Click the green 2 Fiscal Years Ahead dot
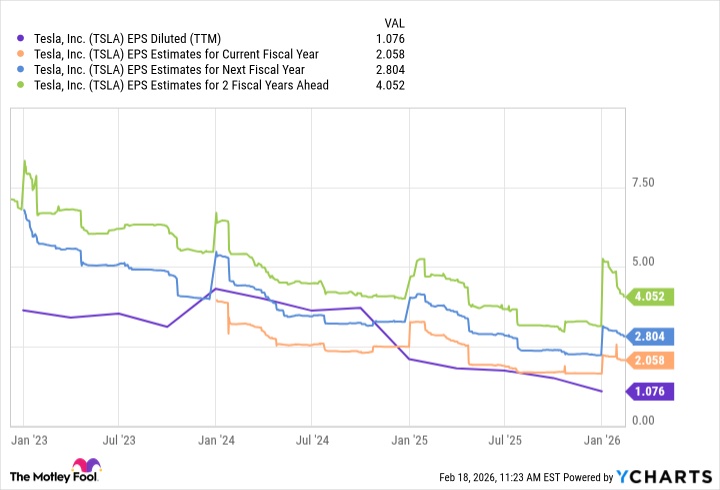Image resolution: width=720 pixels, height=490 pixels. point(22,85)
